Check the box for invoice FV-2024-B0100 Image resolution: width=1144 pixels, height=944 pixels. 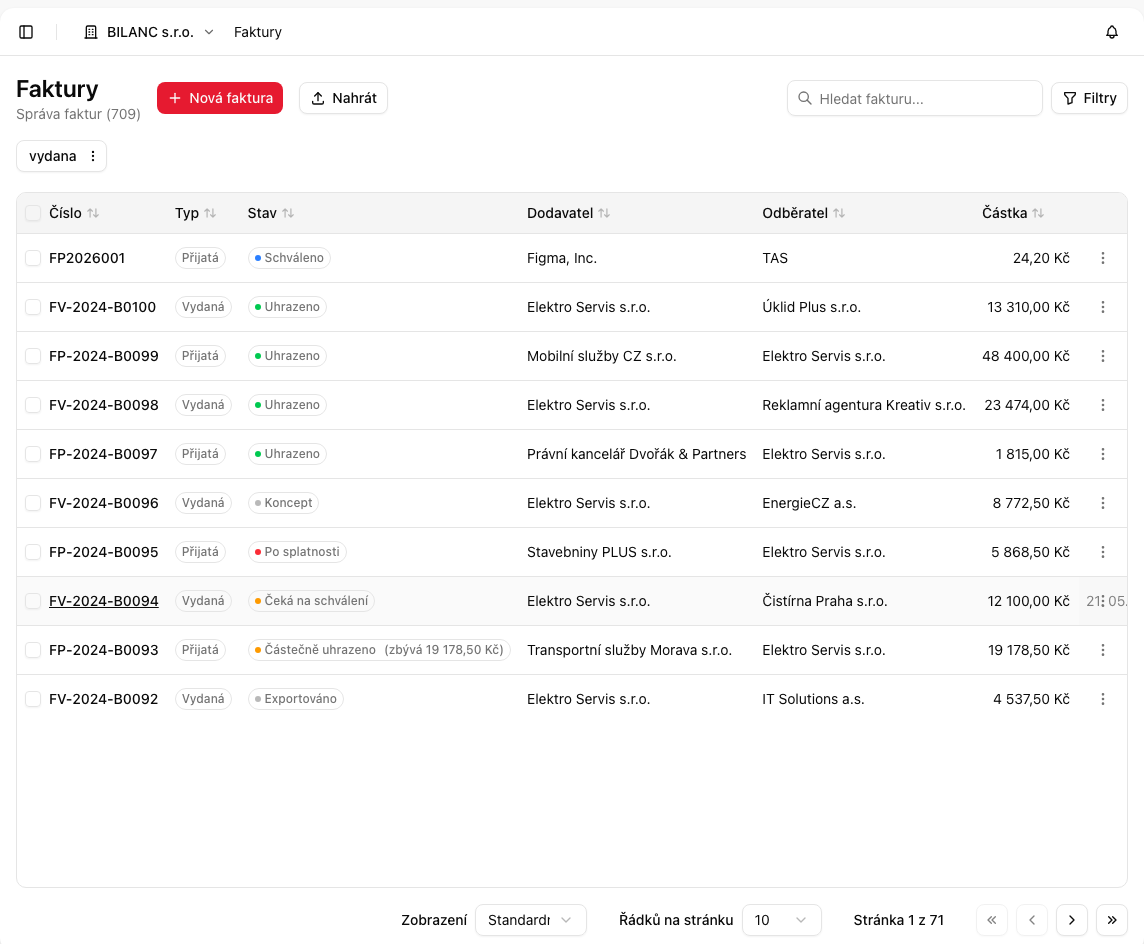pyautogui.click(x=33, y=307)
